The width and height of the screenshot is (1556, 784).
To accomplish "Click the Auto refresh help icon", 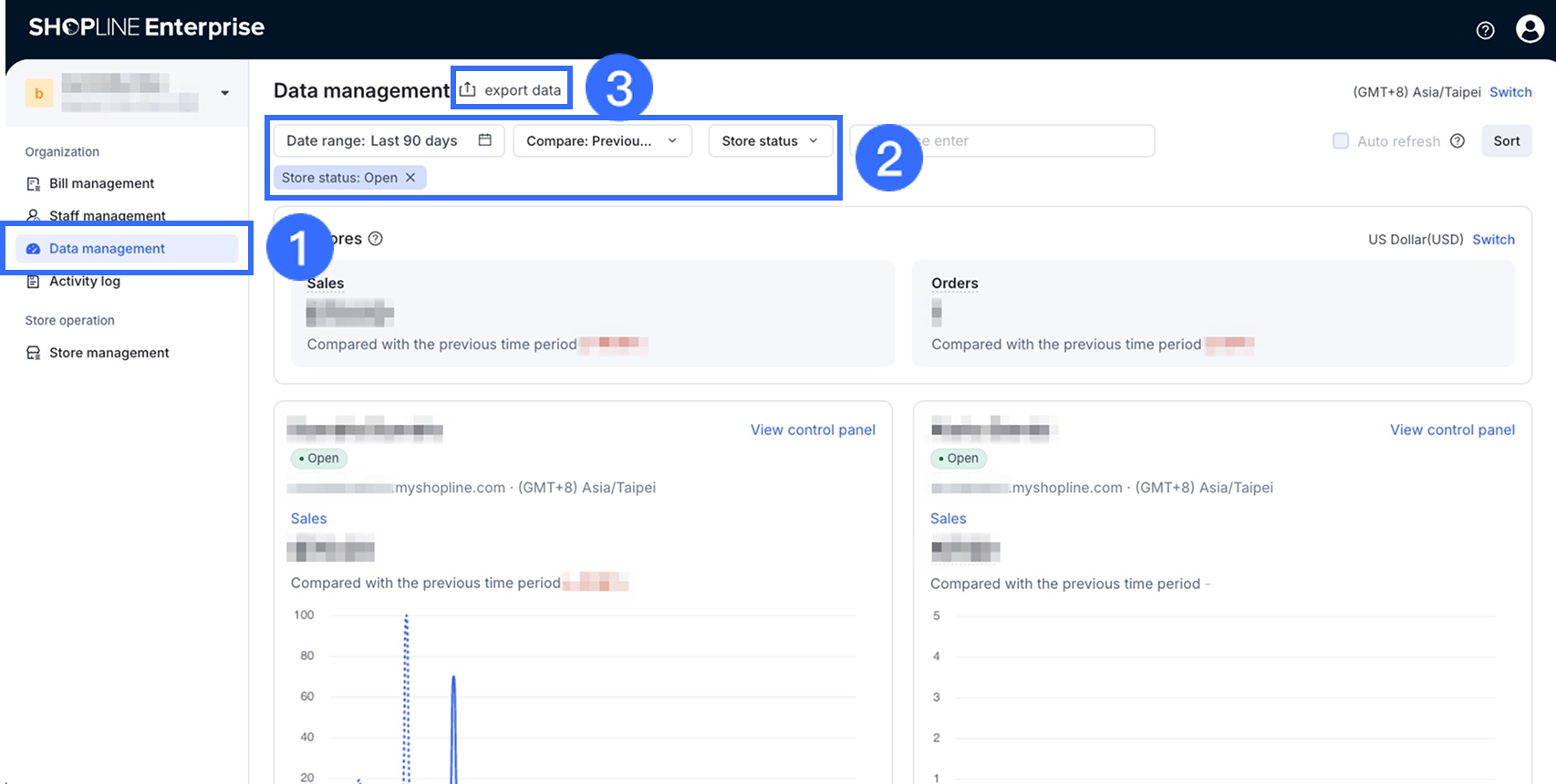I will tap(1457, 141).
